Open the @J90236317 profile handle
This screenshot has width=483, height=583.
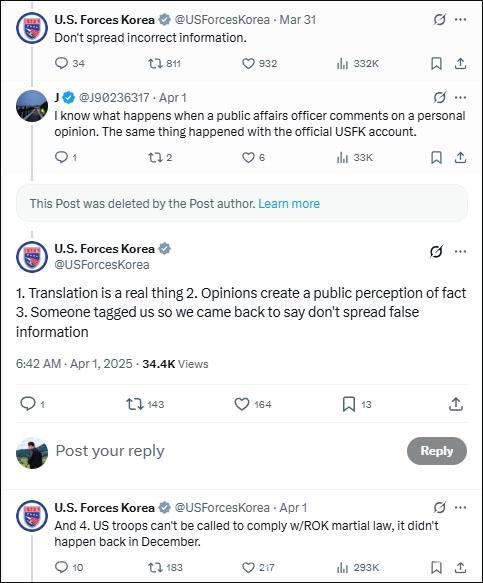click(x=114, y=98)
